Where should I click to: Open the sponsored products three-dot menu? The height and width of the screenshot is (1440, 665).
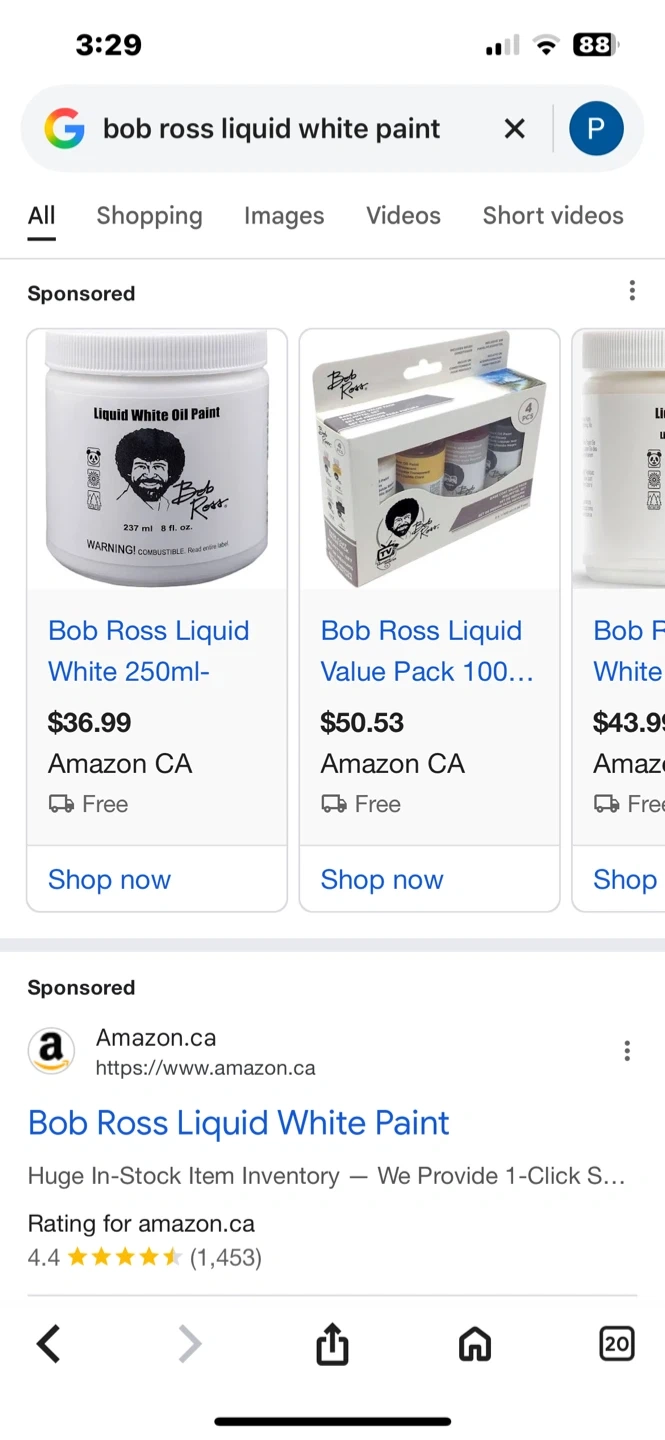[x=631, y=291]
